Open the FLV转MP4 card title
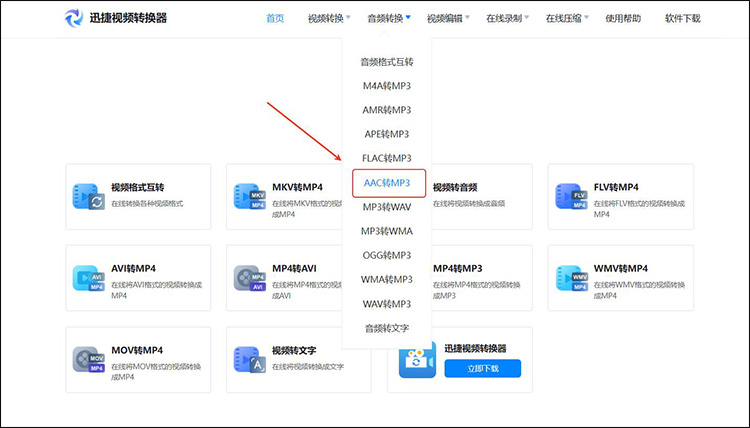This screenshot has width=750, height=428. point(616,187)
